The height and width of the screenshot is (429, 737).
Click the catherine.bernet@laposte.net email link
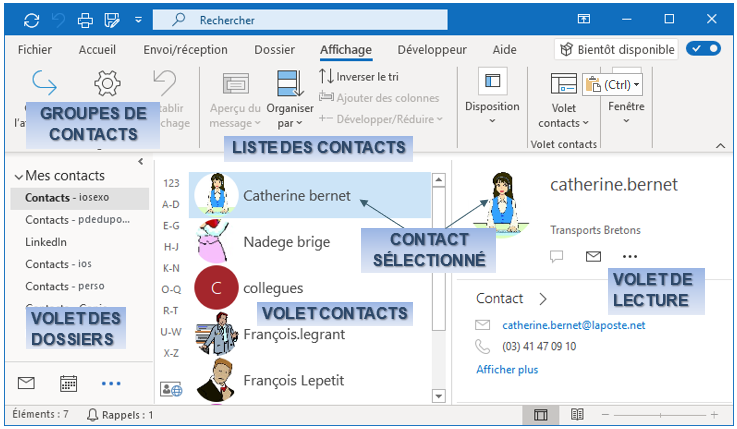[x=573, y=325]
